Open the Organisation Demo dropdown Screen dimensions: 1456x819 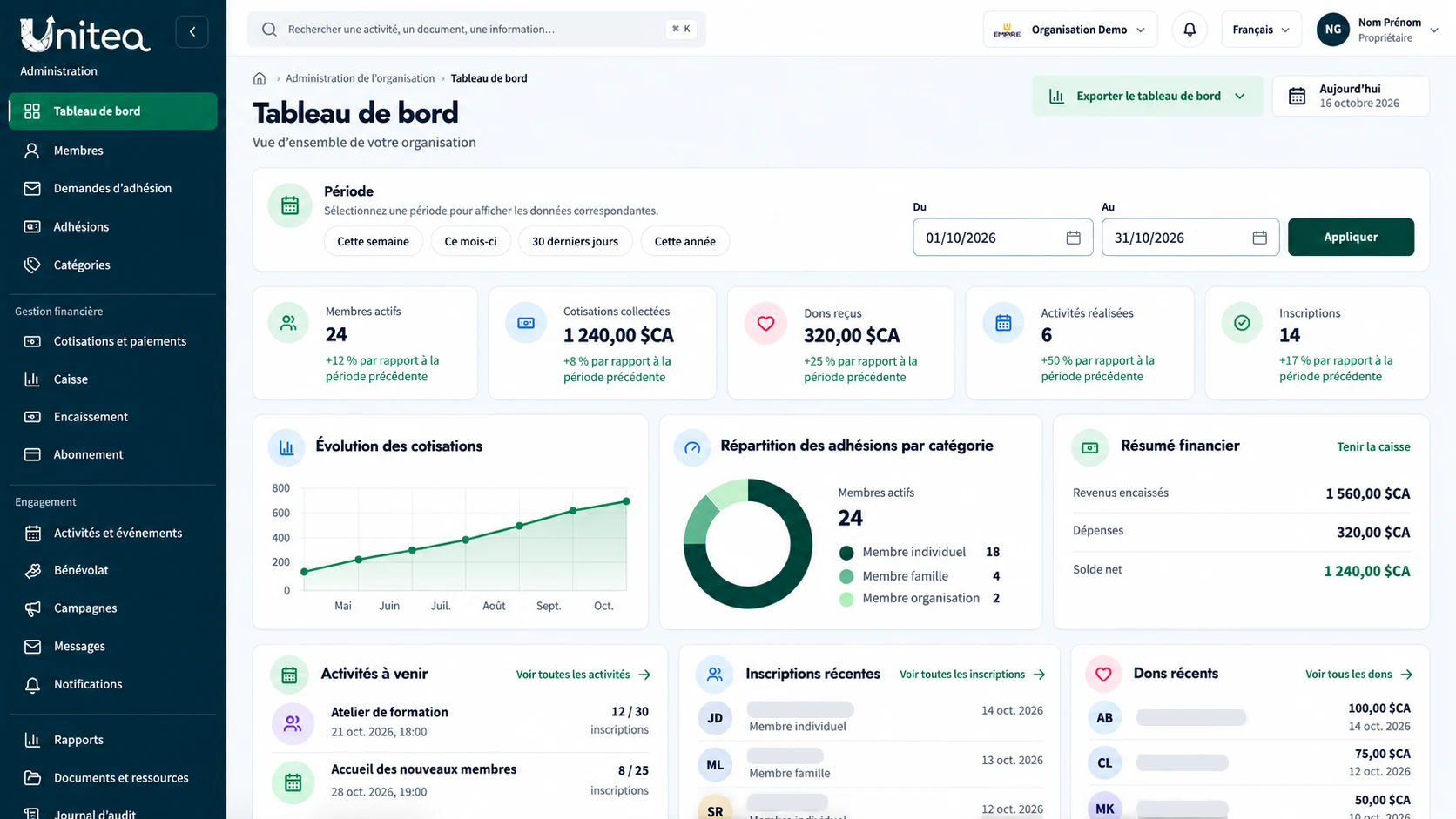pyautogui.click(x=1070, y=30)
